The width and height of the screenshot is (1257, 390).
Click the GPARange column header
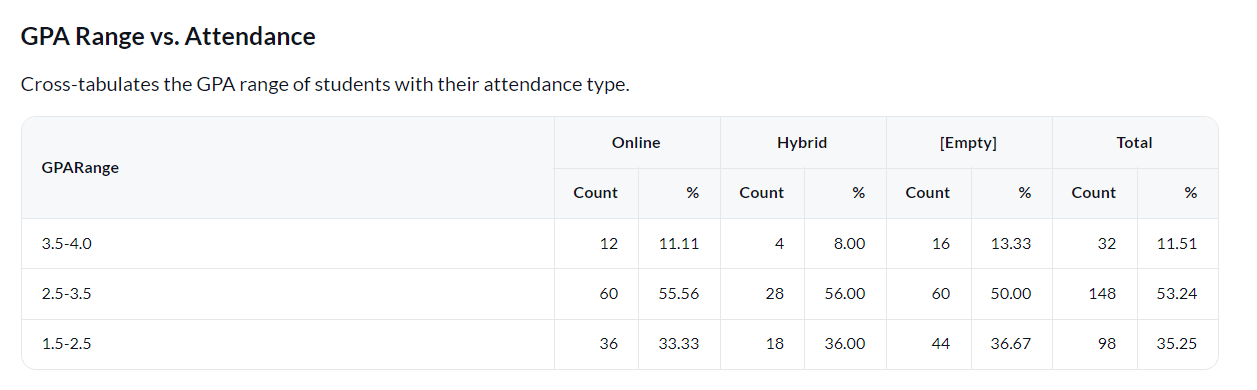(80, 168)
